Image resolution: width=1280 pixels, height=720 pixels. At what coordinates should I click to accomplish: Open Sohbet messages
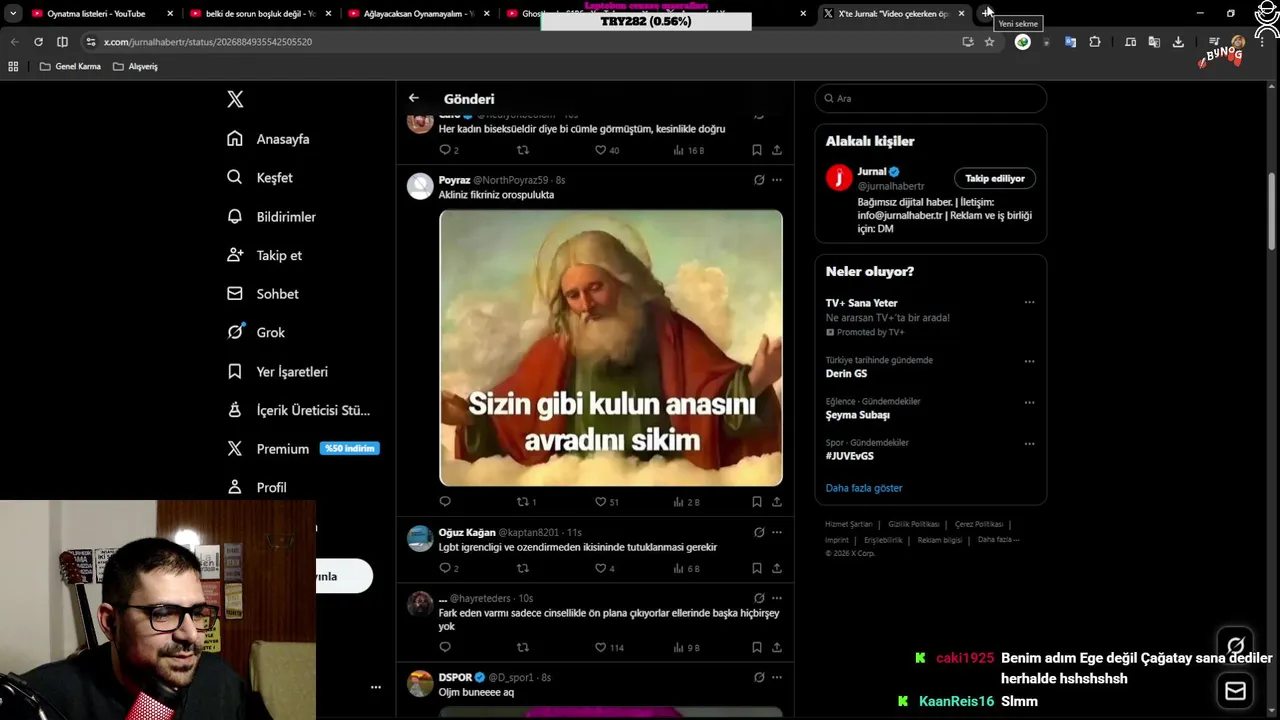(x=263, y=294)
